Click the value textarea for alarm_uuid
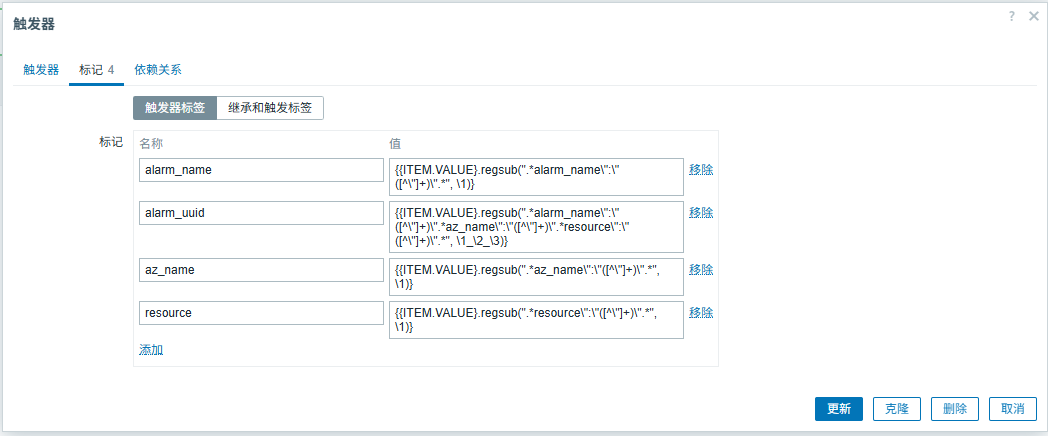Image resolution: width=1048 pixels, height=436 pixels. (535, 227)
